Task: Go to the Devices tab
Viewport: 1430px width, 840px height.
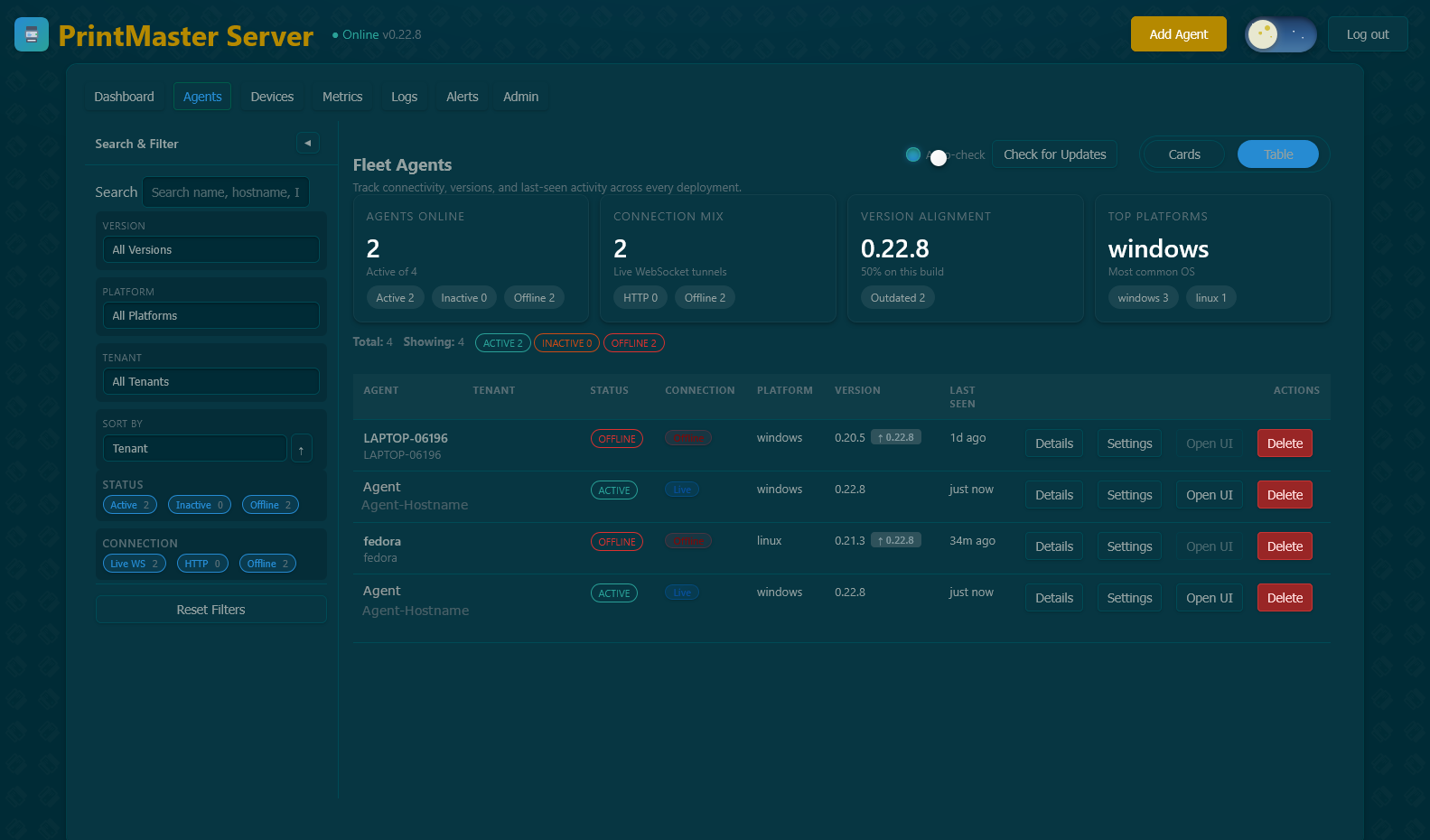Action: tap(272, 97)
